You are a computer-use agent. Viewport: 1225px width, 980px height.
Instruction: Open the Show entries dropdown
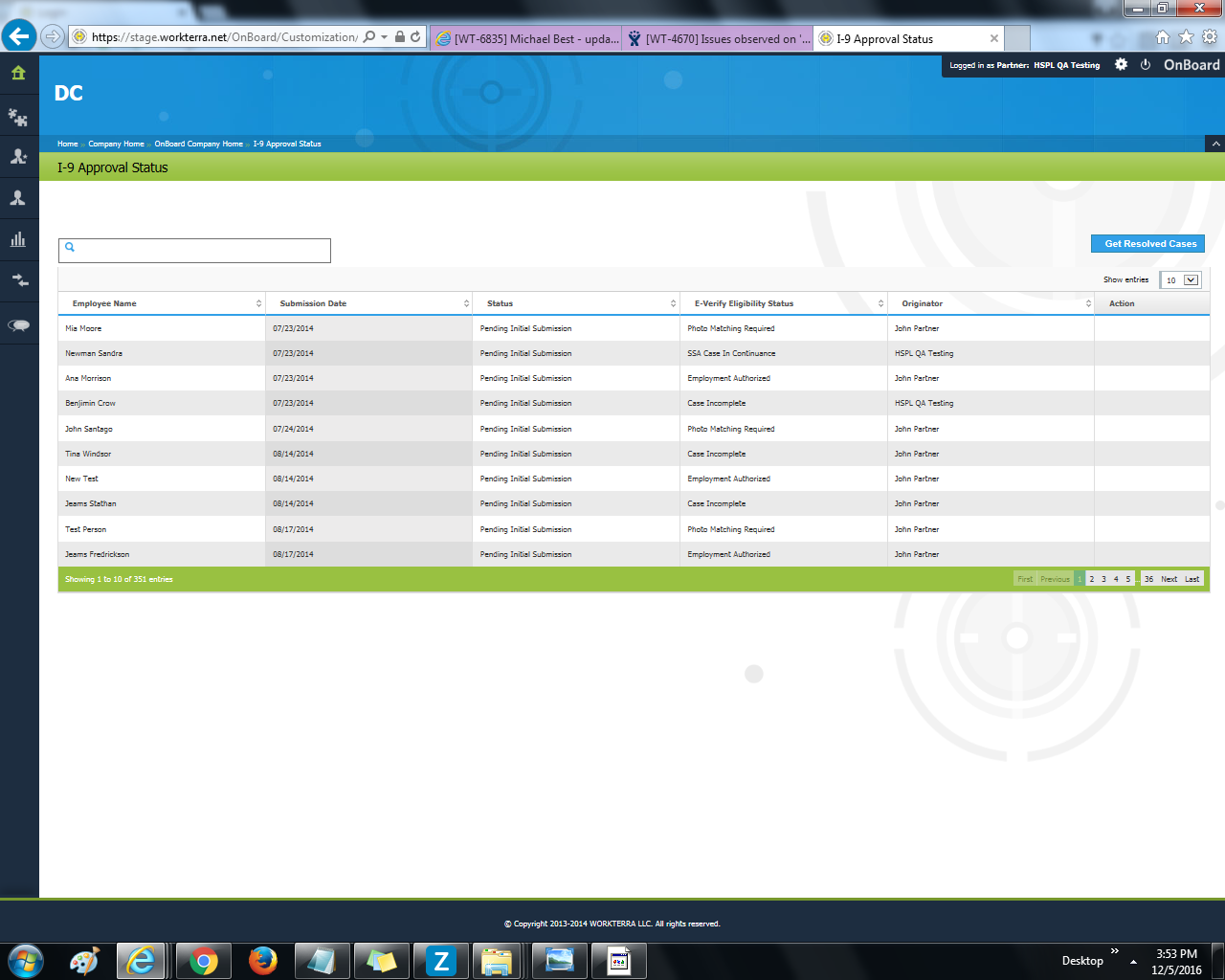(1181, 280)
